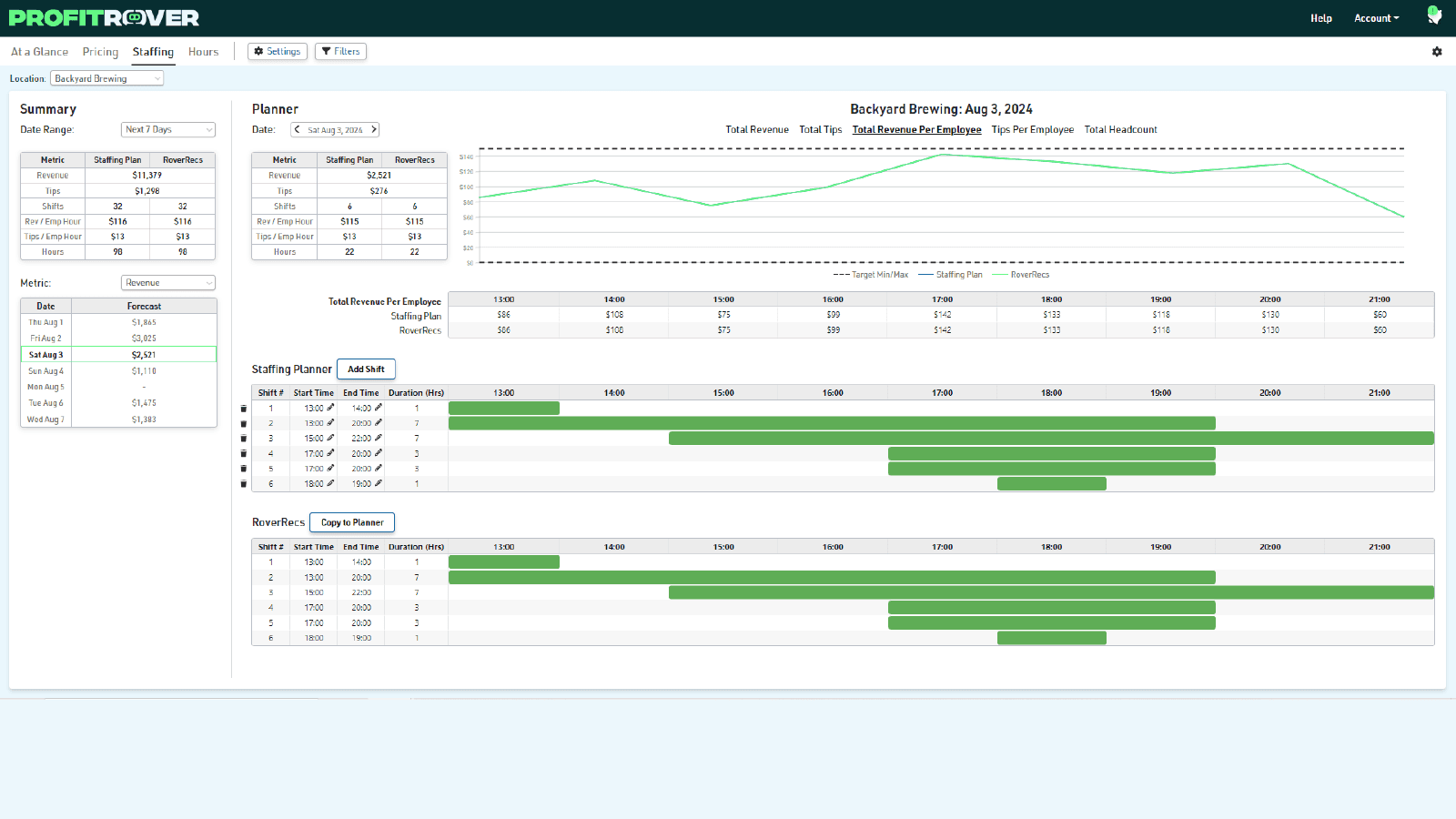
Task: Edit the end time of shift 3
Action: 379,438
